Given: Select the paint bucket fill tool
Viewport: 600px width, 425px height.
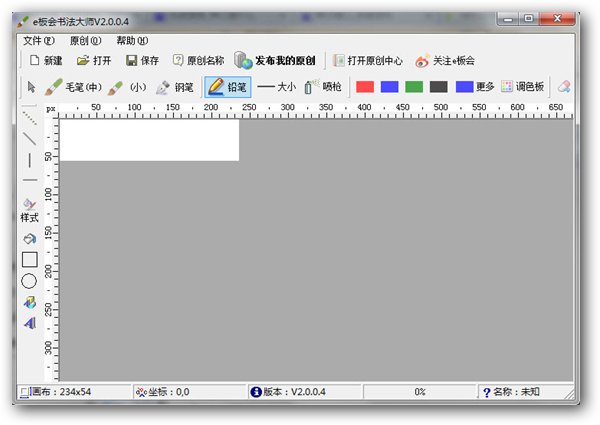Looking at the screenshot, I should [29, 239].
